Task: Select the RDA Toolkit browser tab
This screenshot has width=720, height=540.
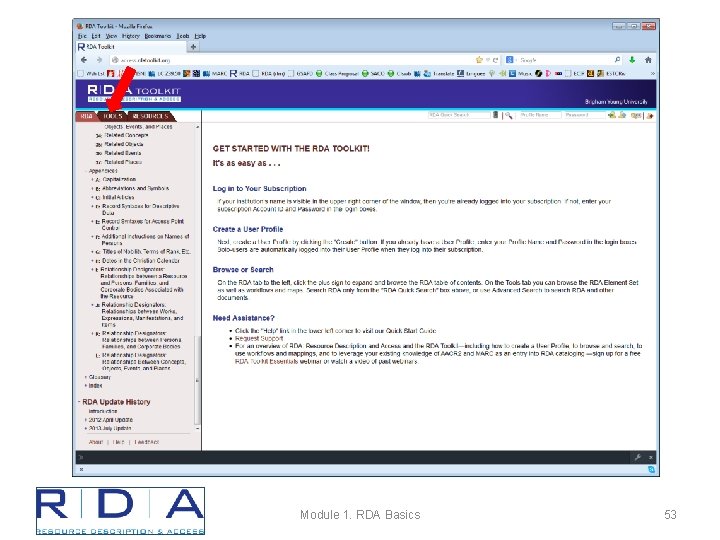Action: (x=131, y=47)
